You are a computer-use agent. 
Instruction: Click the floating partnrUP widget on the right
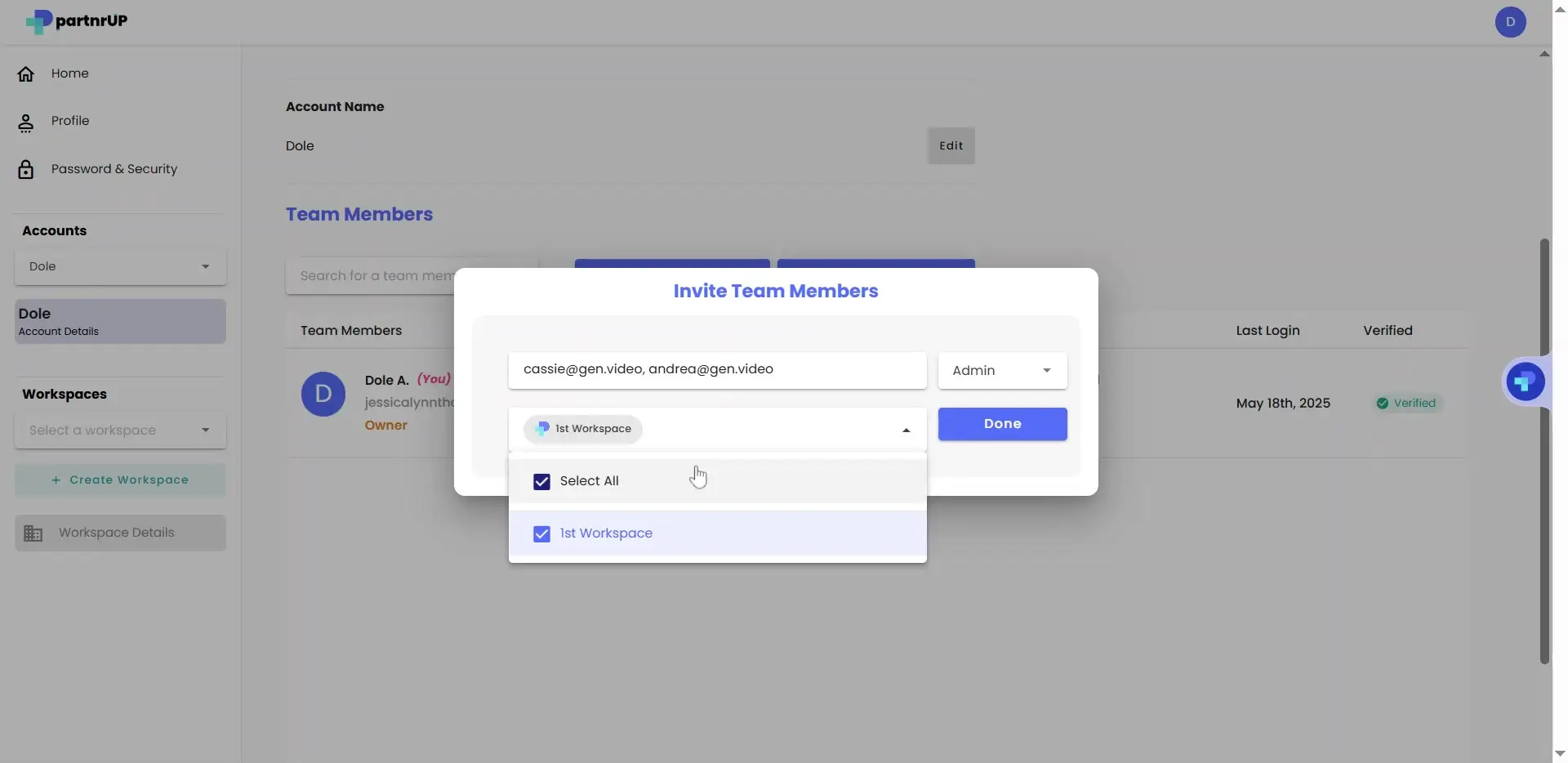(1525, 381)
